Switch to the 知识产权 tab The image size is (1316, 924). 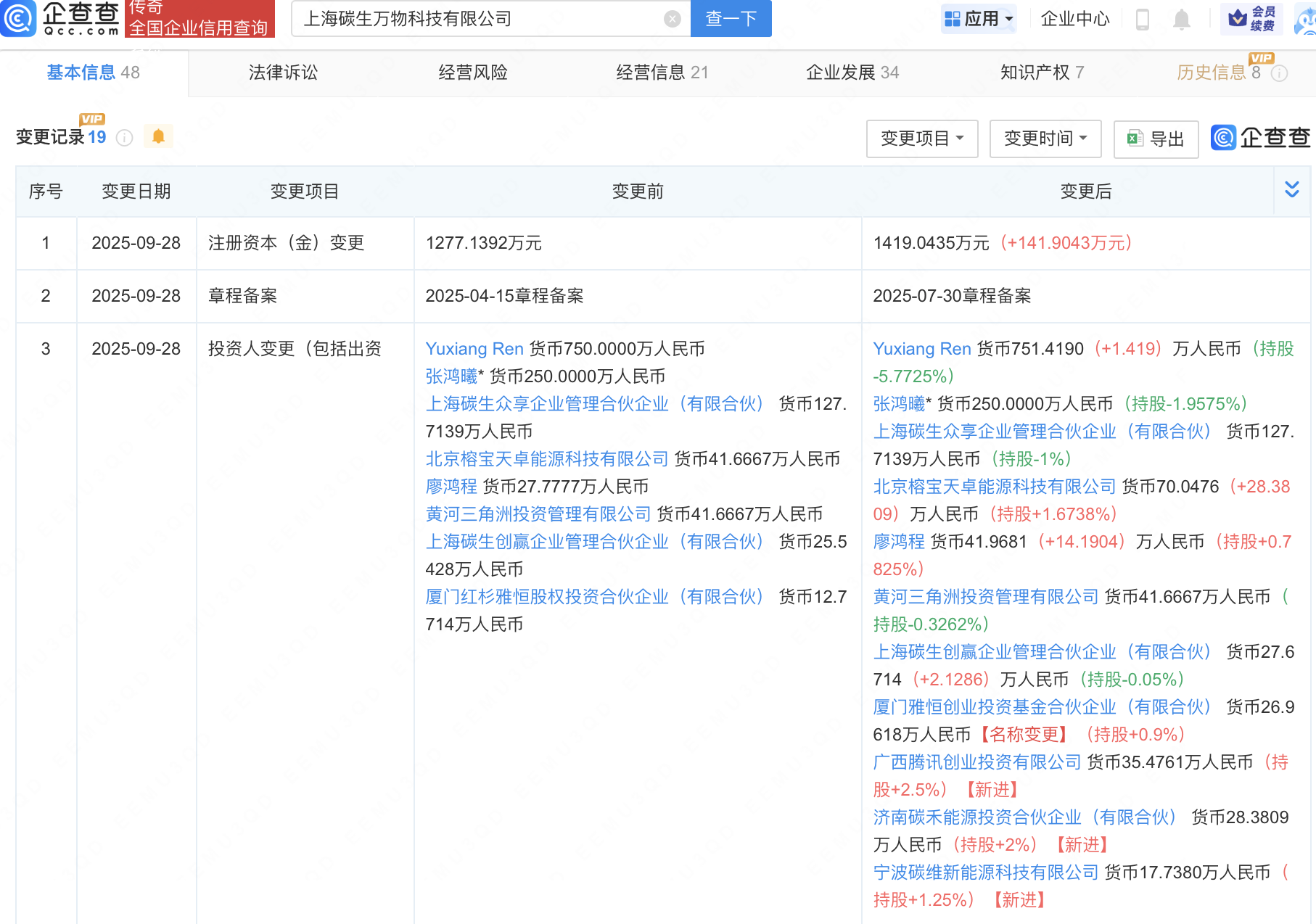pos(1041,73)
